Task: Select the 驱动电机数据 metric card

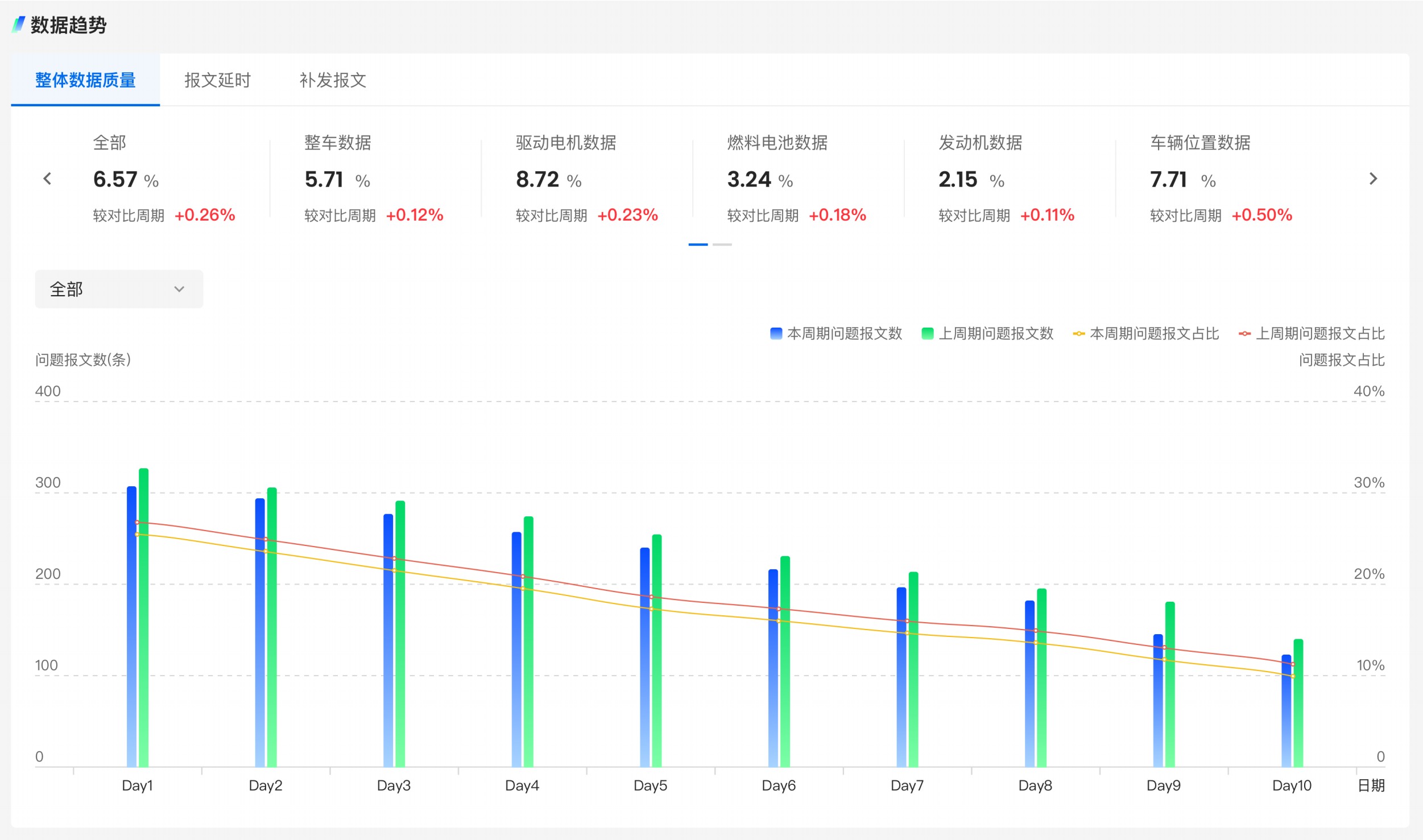Action: coord(586,179)
